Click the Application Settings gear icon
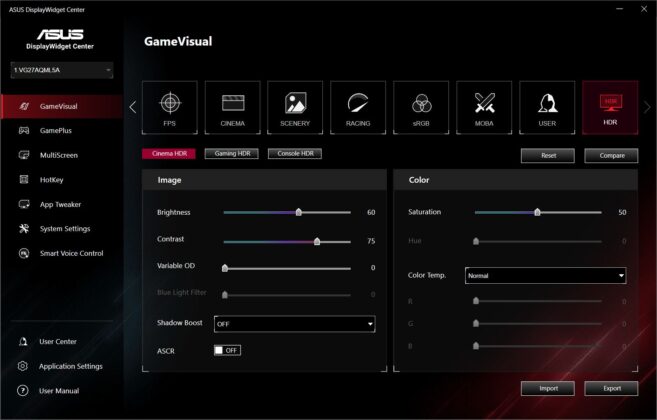 coord(23,366)
